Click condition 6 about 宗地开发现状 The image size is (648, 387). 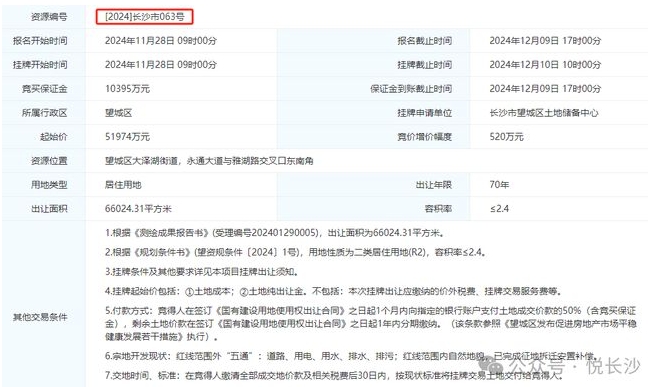(351, 356)
